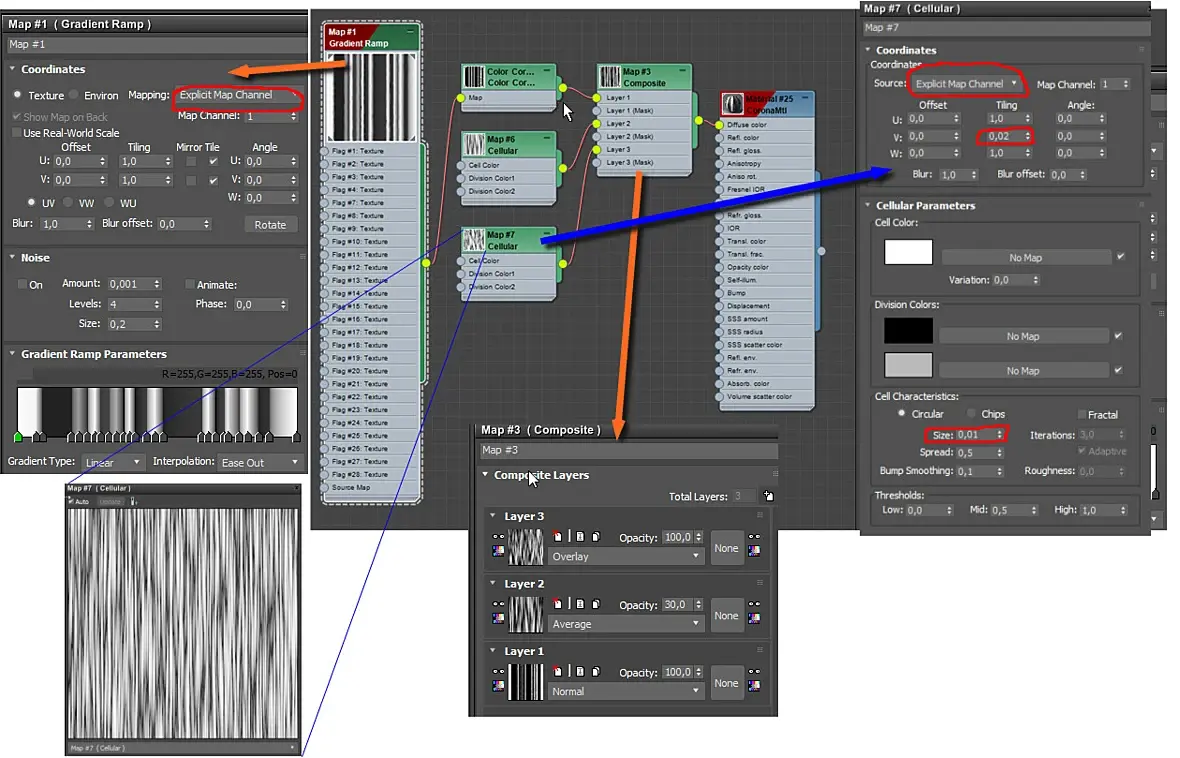This screenshot has width=1180, height=758.
Task: Click the Composite Layers rollout header
Action: 541,475
